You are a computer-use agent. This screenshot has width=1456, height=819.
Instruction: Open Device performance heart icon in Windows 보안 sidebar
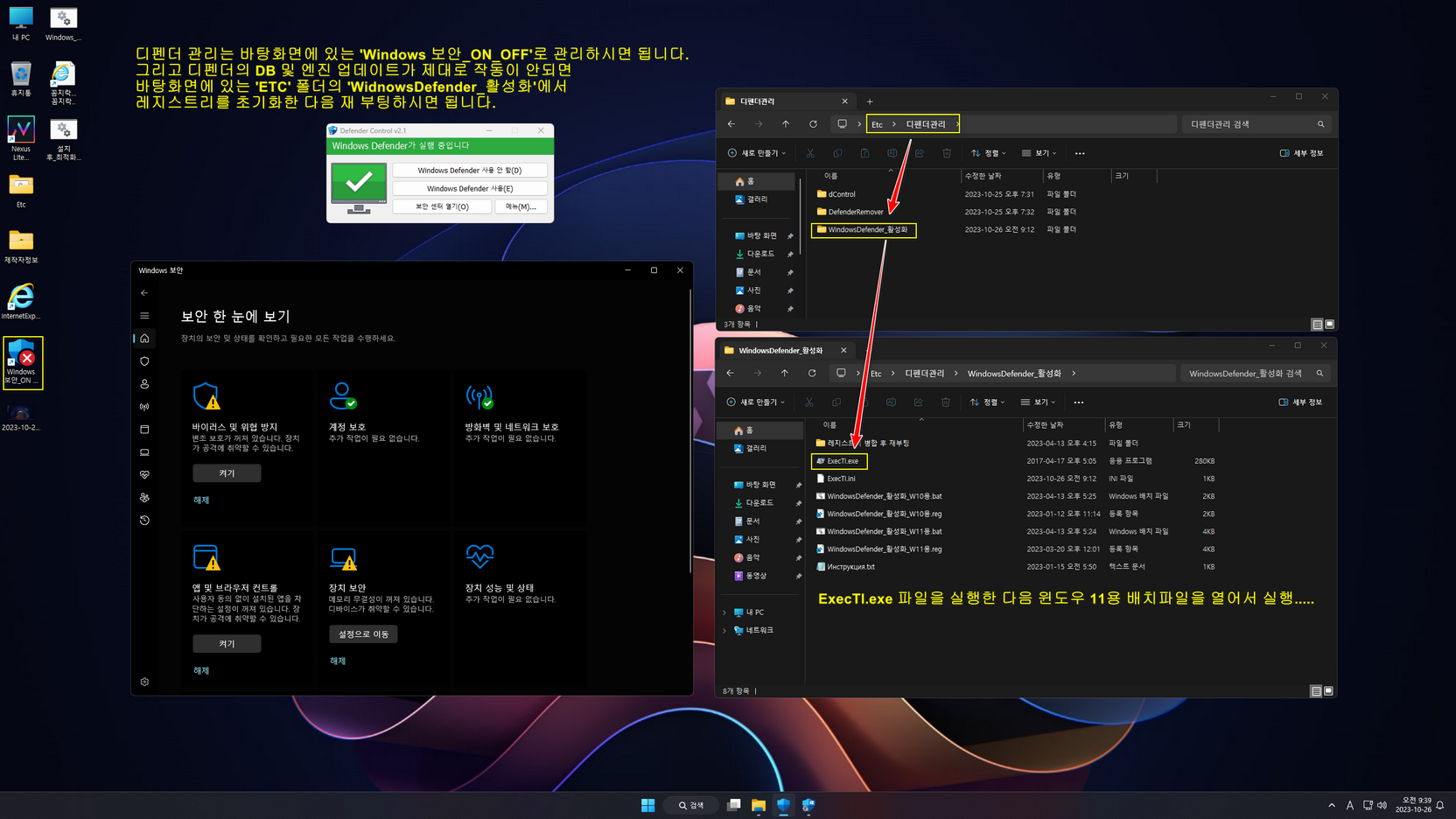144,475
